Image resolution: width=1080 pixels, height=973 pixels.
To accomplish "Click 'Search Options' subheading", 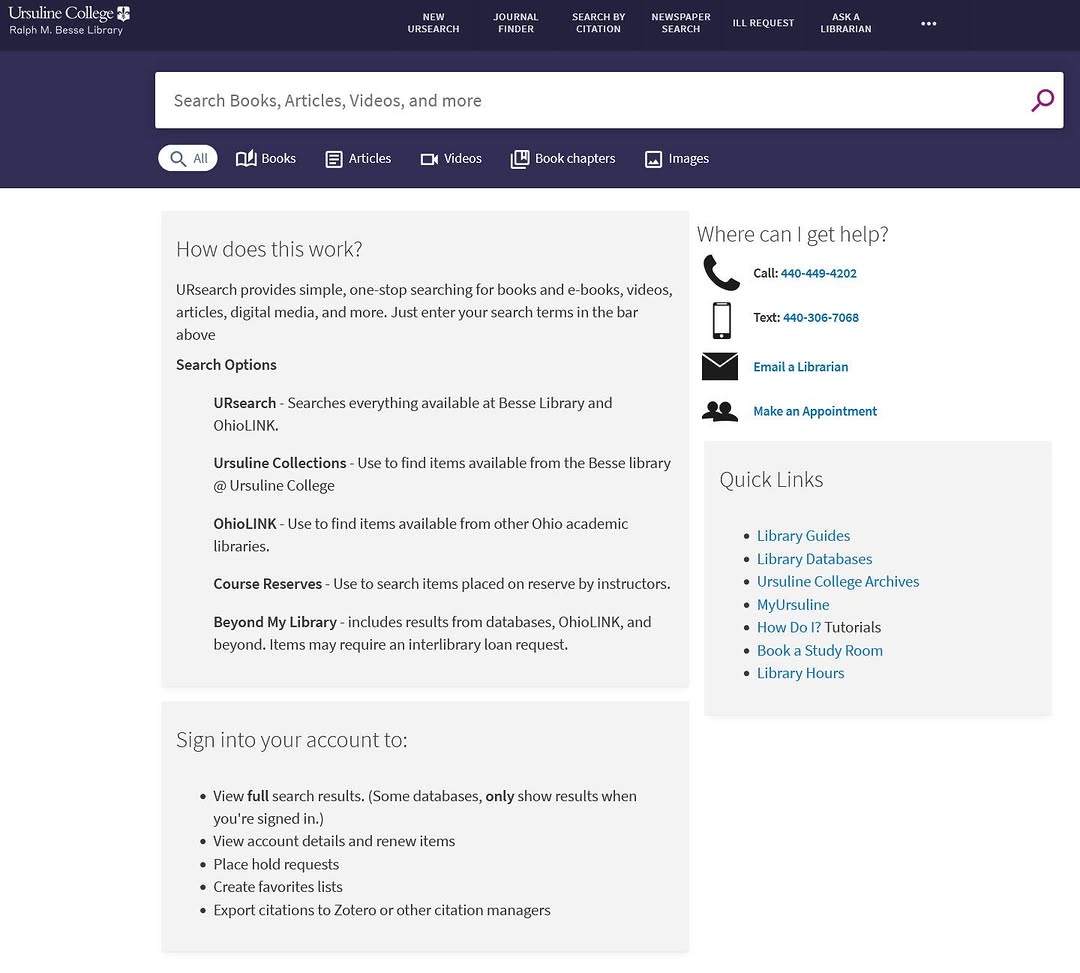I will pyautogui.click(x=226, y=365).
